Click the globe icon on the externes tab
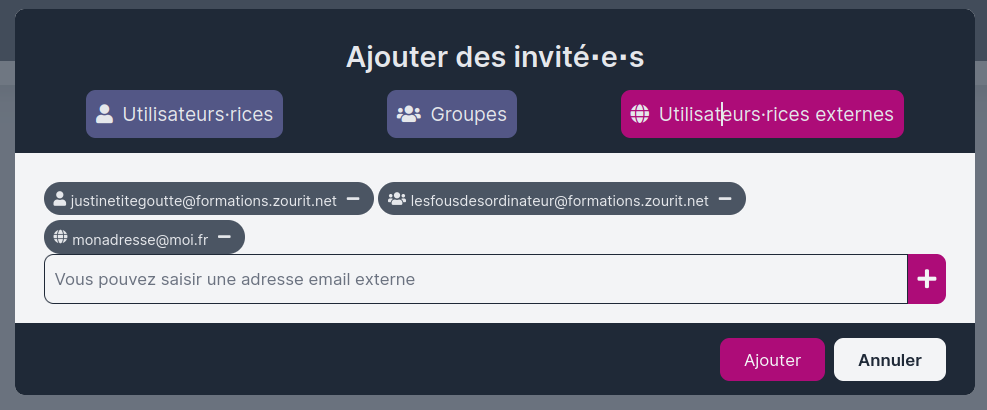 tap(641, 114)
